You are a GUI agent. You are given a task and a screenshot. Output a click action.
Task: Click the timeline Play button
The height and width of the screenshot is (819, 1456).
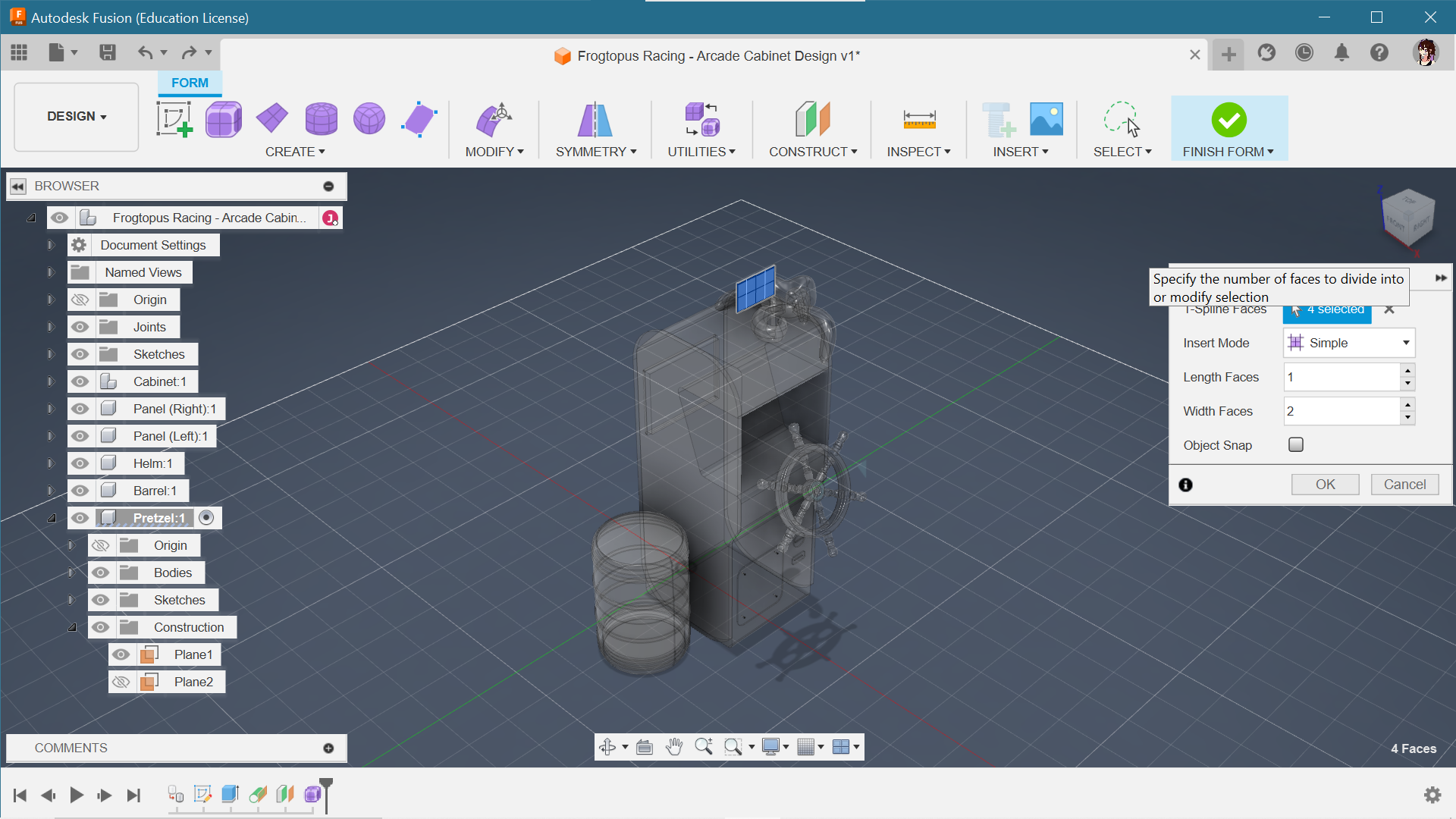tap(77, 795)
